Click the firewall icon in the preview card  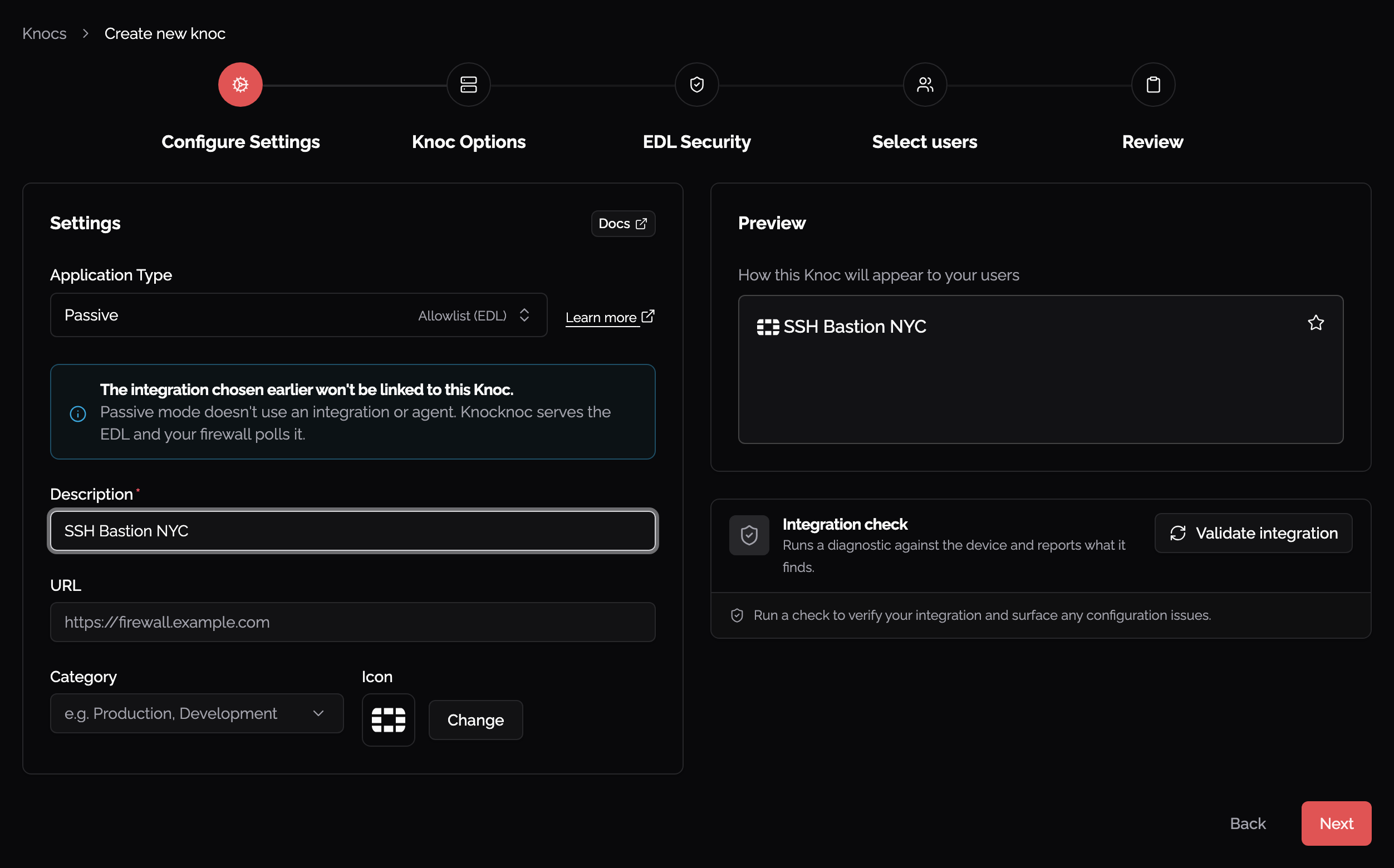pos(767,327)
